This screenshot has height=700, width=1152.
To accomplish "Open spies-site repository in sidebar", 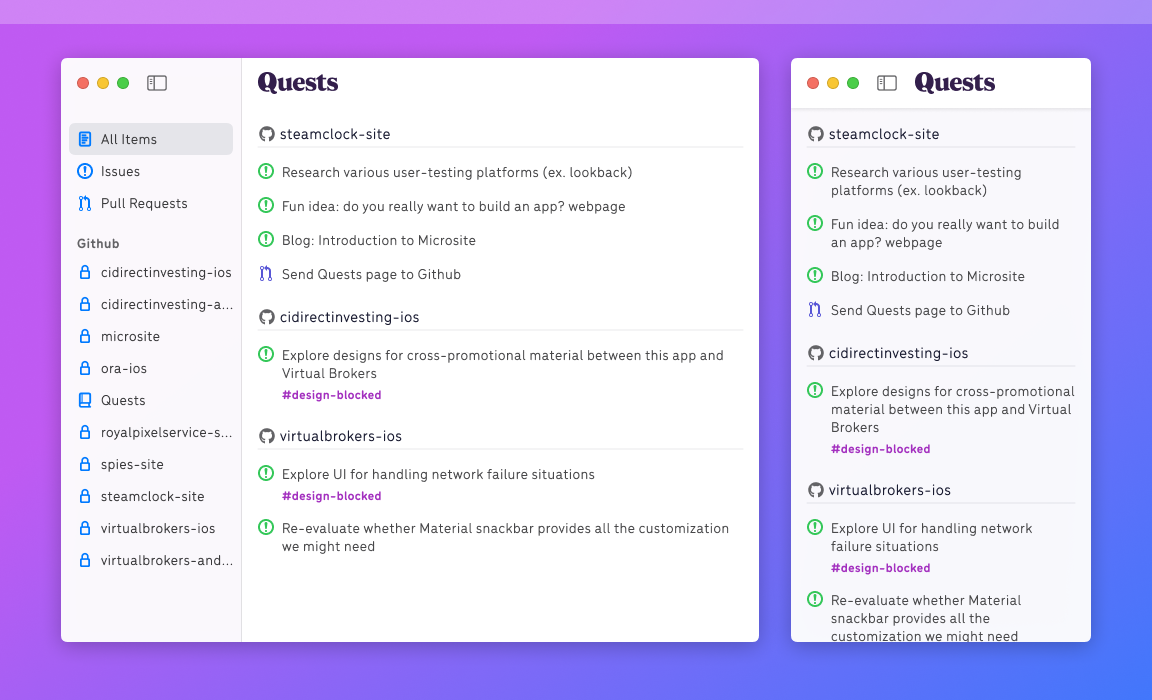I will tap(151, 464).
